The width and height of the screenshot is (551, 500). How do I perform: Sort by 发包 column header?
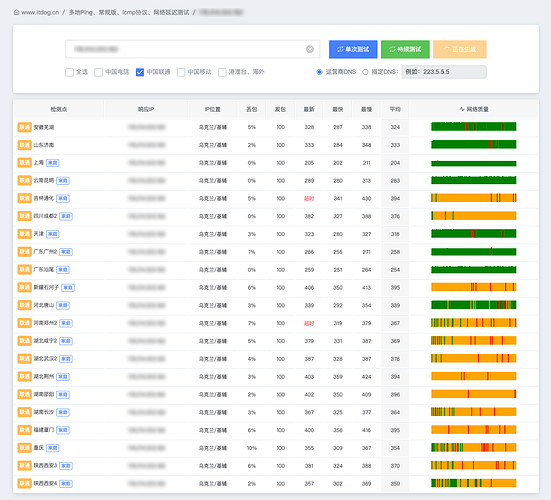[280, 109]
